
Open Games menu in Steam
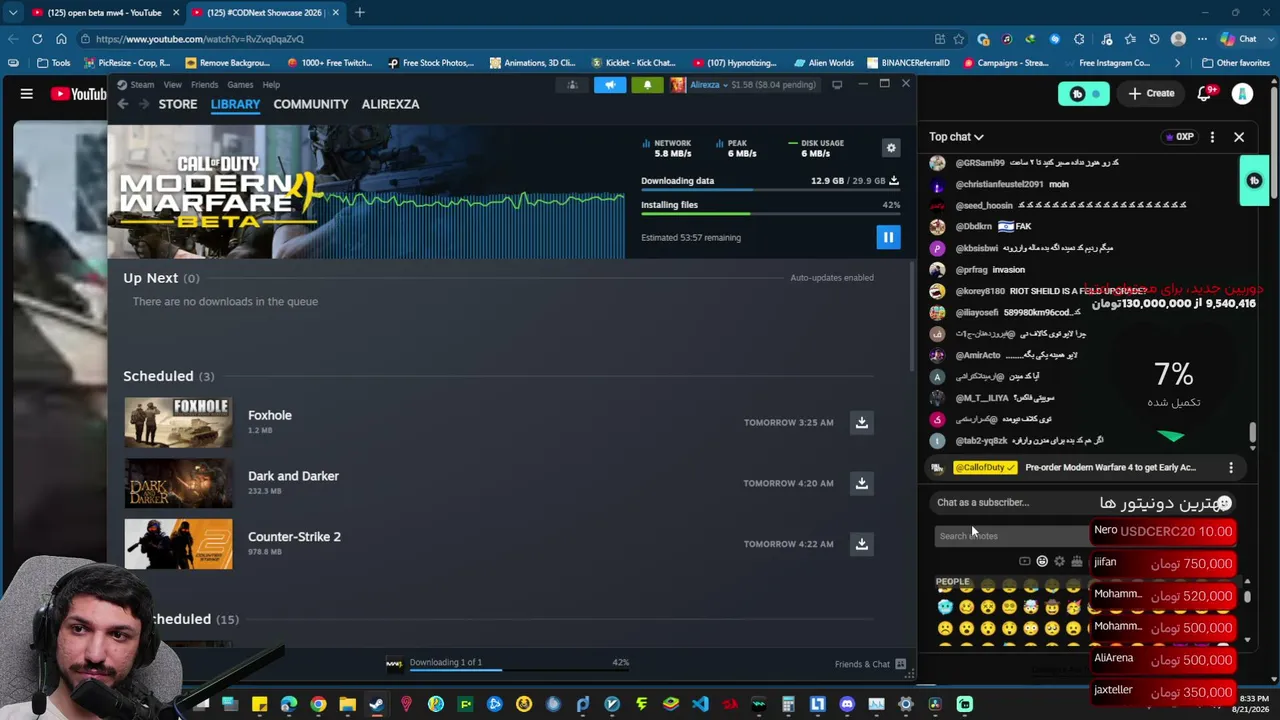pyautogui.click(x=240, y=85)
